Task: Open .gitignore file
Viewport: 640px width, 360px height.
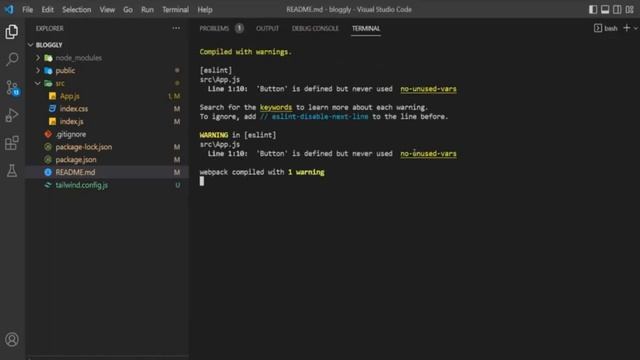Action: (108, 134)
